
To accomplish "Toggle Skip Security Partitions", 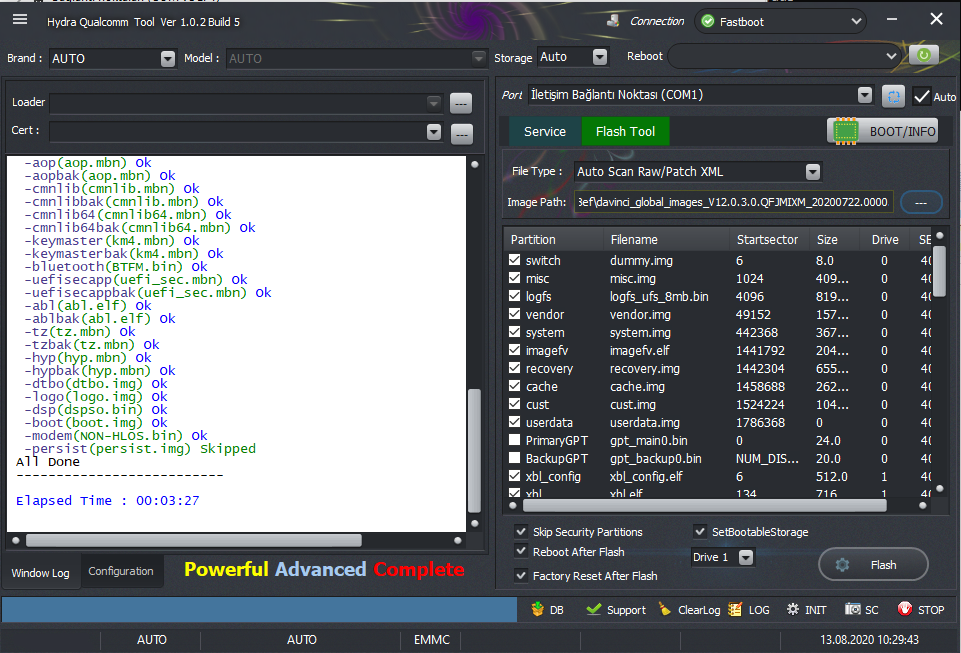I will (521, 532).
